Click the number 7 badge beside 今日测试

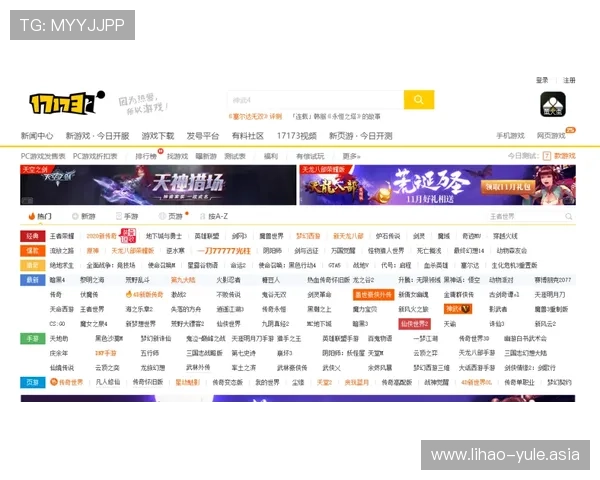pos(547,156)
